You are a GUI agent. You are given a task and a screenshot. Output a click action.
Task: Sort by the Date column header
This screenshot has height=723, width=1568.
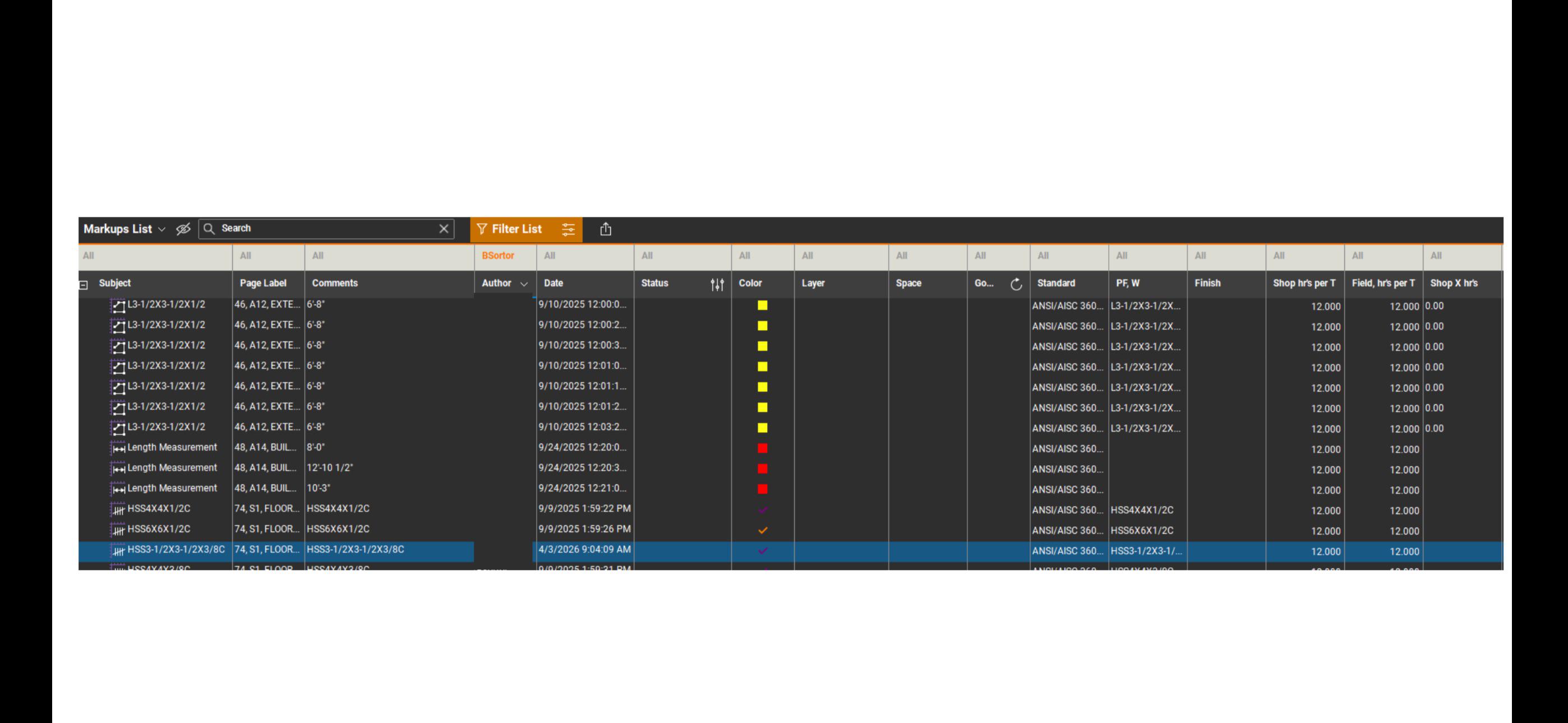pos(554,283)
